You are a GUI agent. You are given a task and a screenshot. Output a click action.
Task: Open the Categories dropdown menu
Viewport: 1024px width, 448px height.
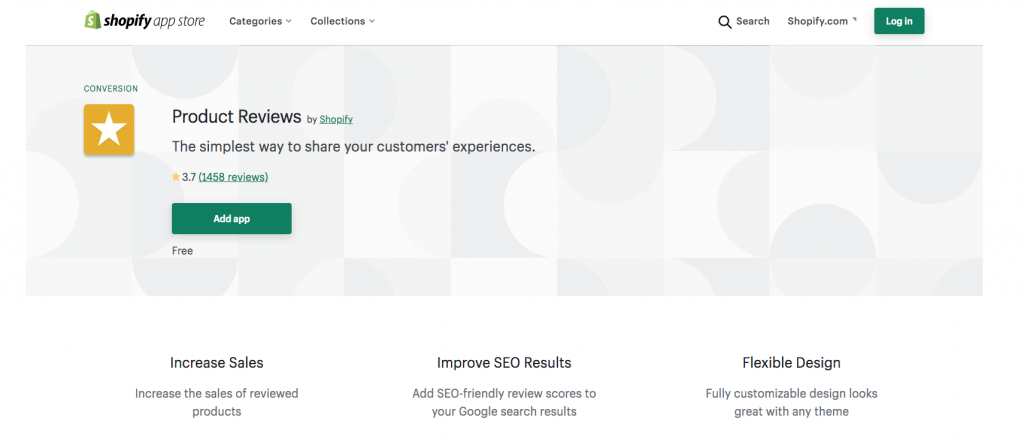pyautogui.click(x=260, y=21)
